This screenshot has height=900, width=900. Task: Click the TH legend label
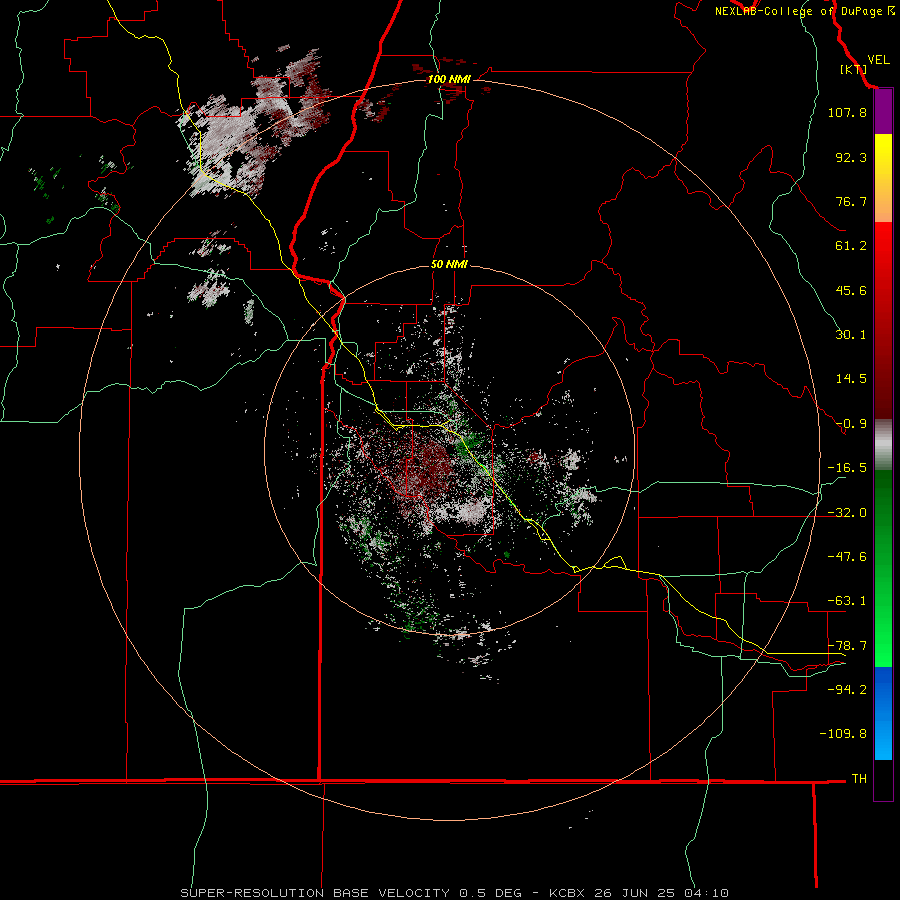(x=859, y=778)
